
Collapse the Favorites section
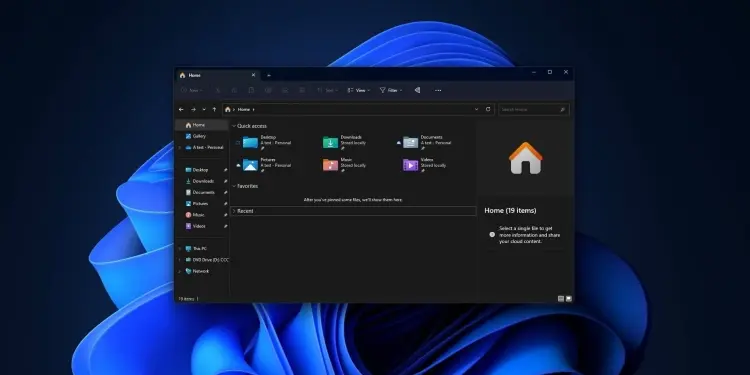click(234, 186)
